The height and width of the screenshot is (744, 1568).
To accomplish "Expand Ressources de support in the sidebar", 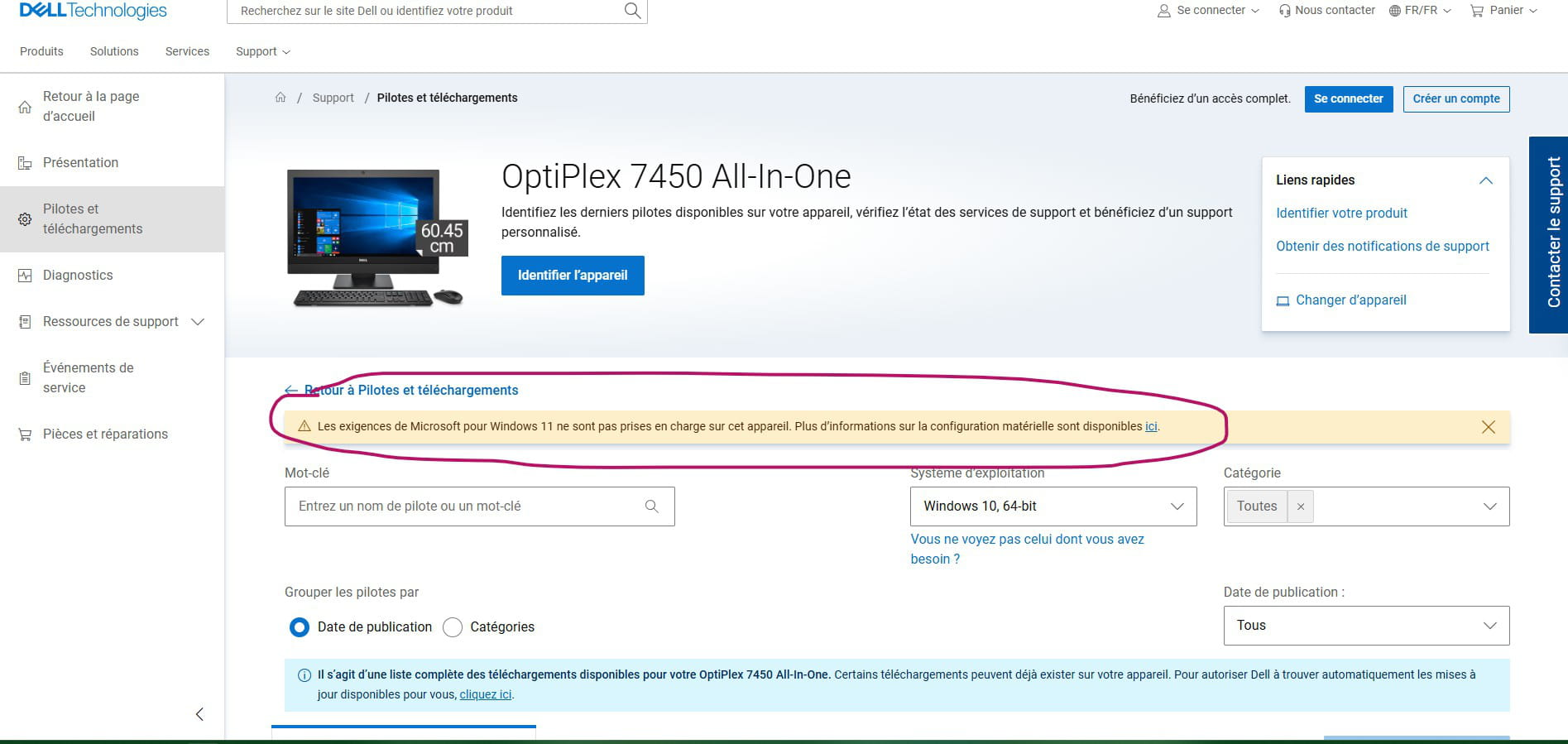I will (x=198, y=322).
